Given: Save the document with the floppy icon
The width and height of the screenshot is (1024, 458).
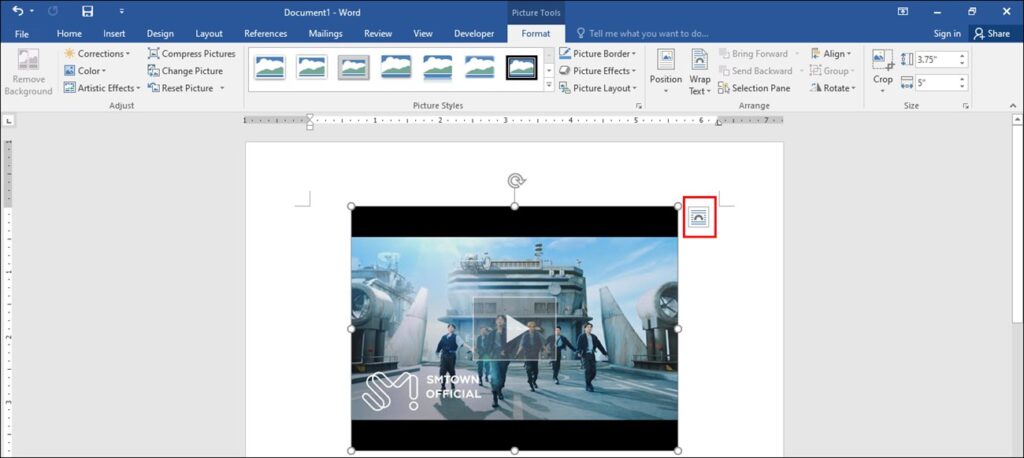Looking at the screenshot, I should point(88,11).
